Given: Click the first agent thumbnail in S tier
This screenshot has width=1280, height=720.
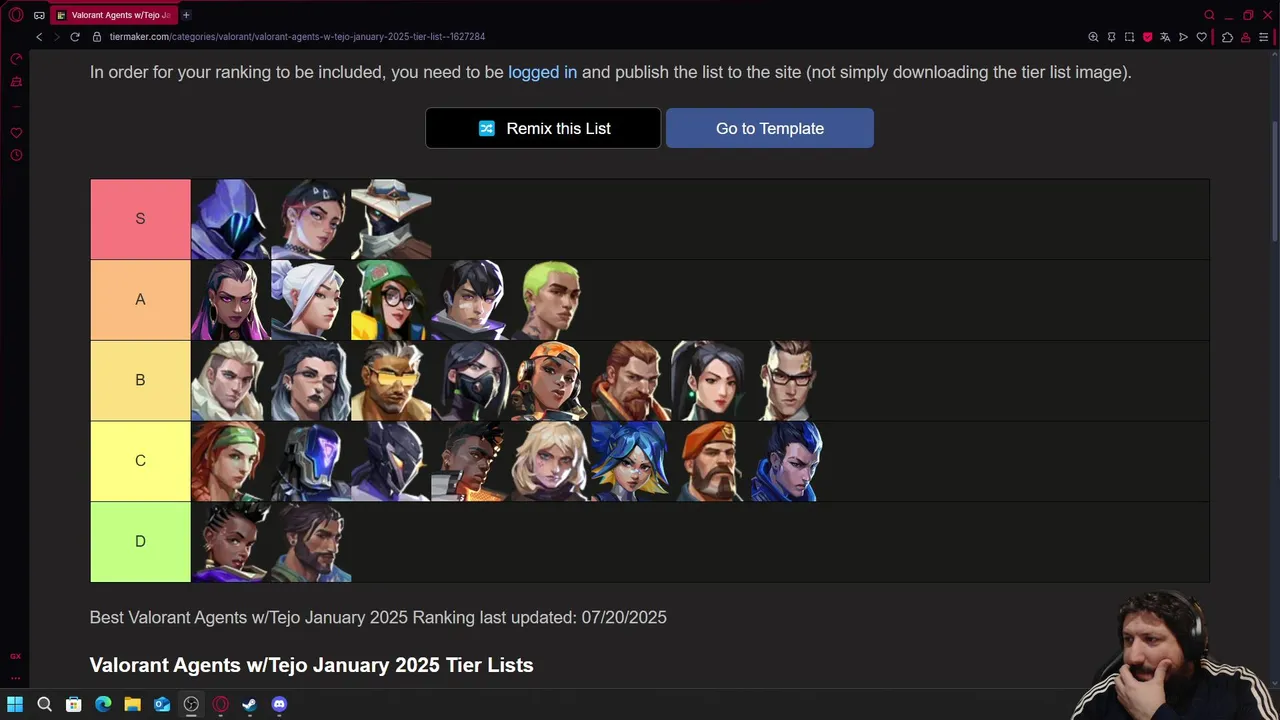Looking at the screenshot, I should pos(231,219).
